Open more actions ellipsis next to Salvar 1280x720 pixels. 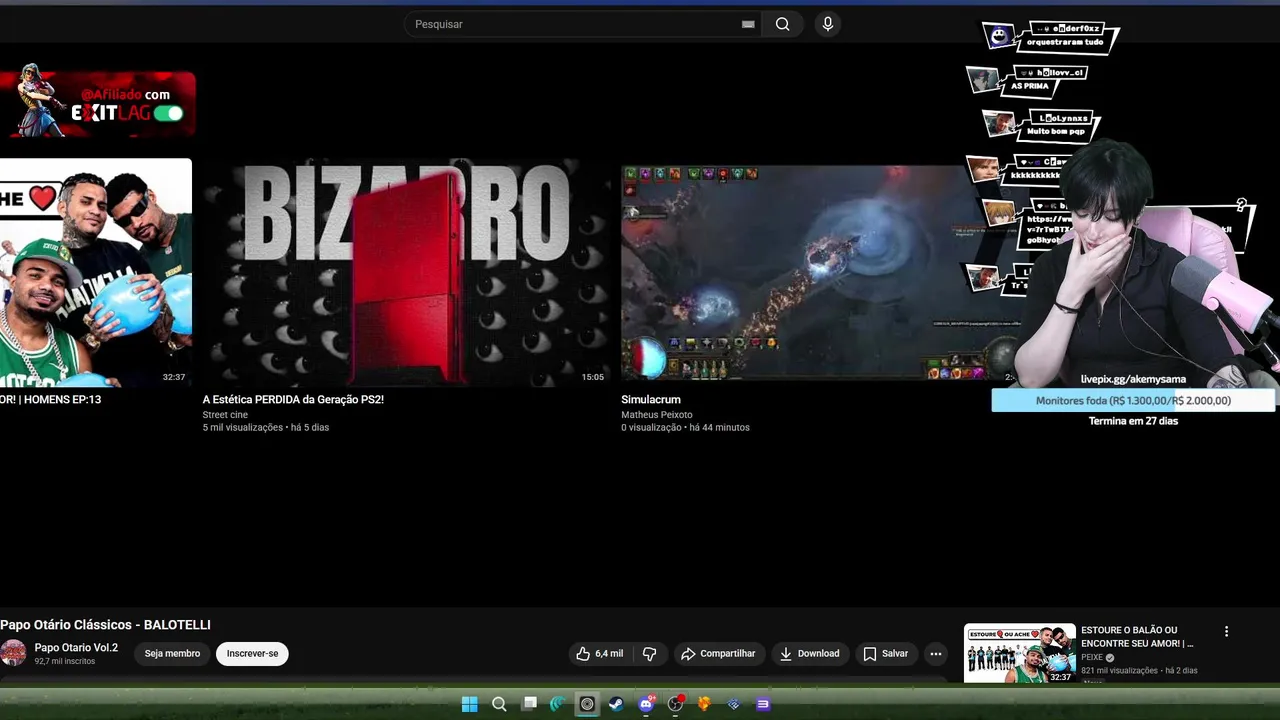pos(936,653)
